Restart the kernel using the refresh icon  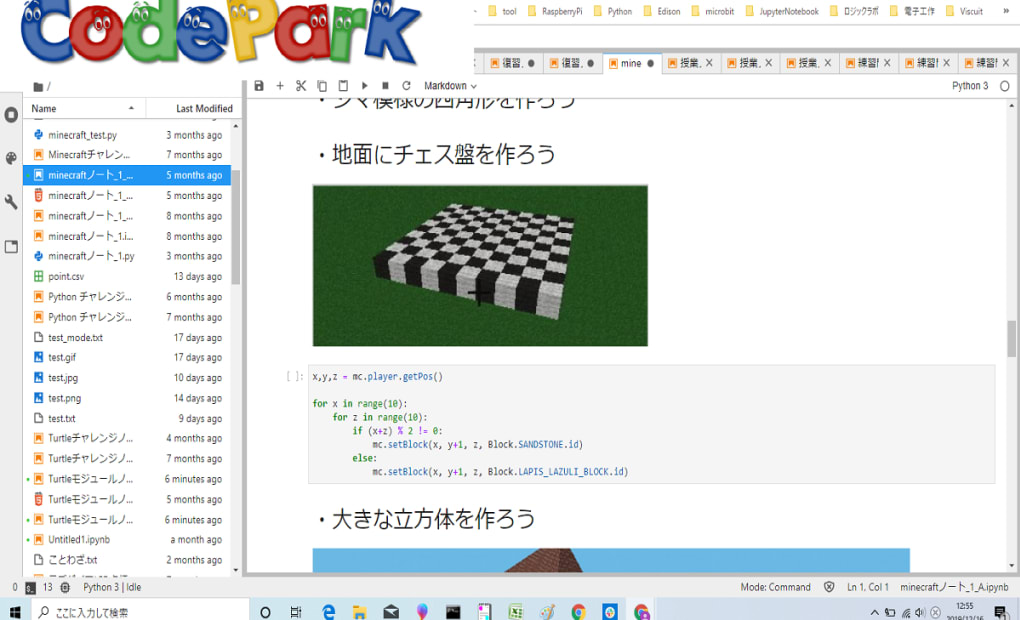click(406, 86)
